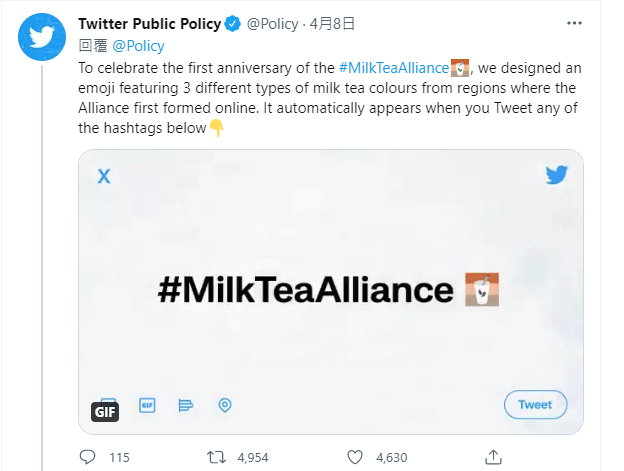Click the blue X close icon in GIF

tap(104, 176)
